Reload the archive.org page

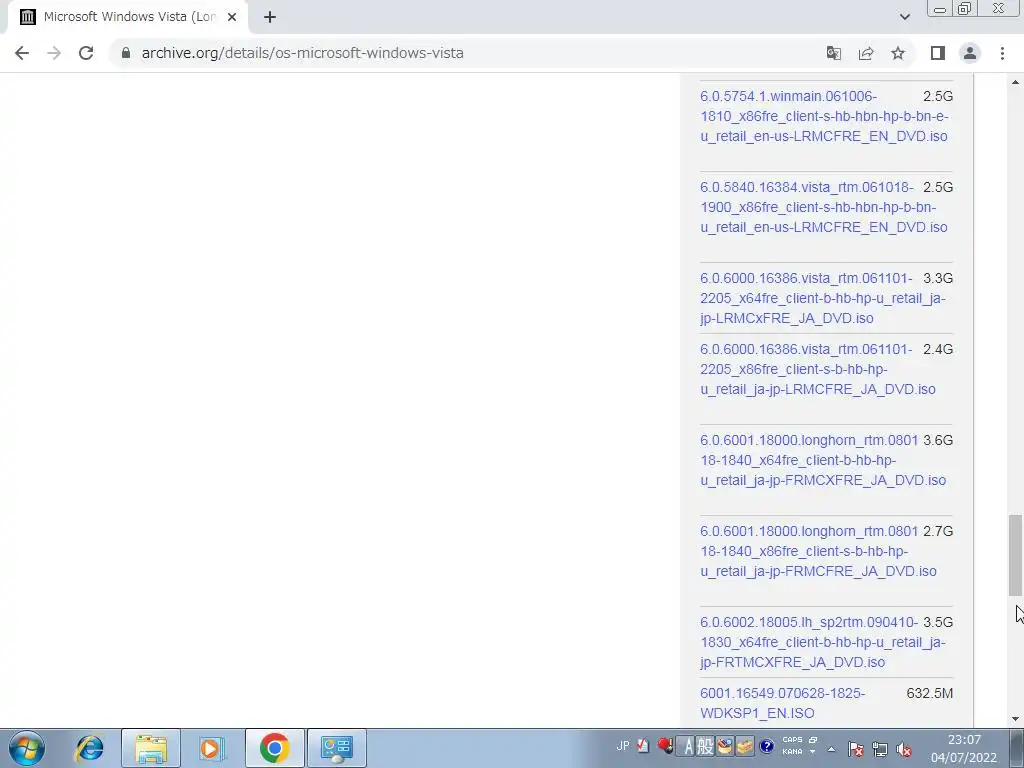click(x=86, y=53)
